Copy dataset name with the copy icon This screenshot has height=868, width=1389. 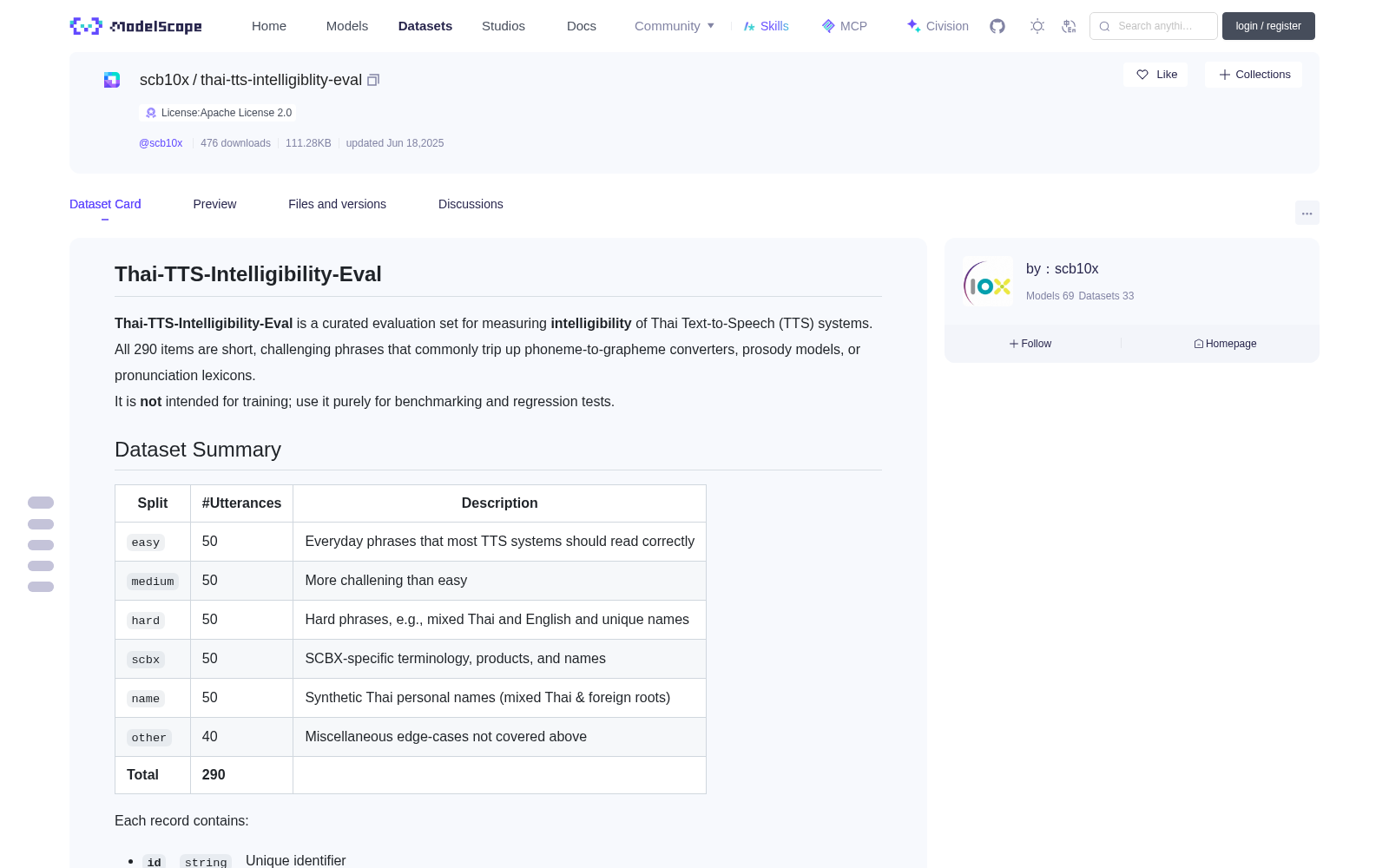click(373, 80)
